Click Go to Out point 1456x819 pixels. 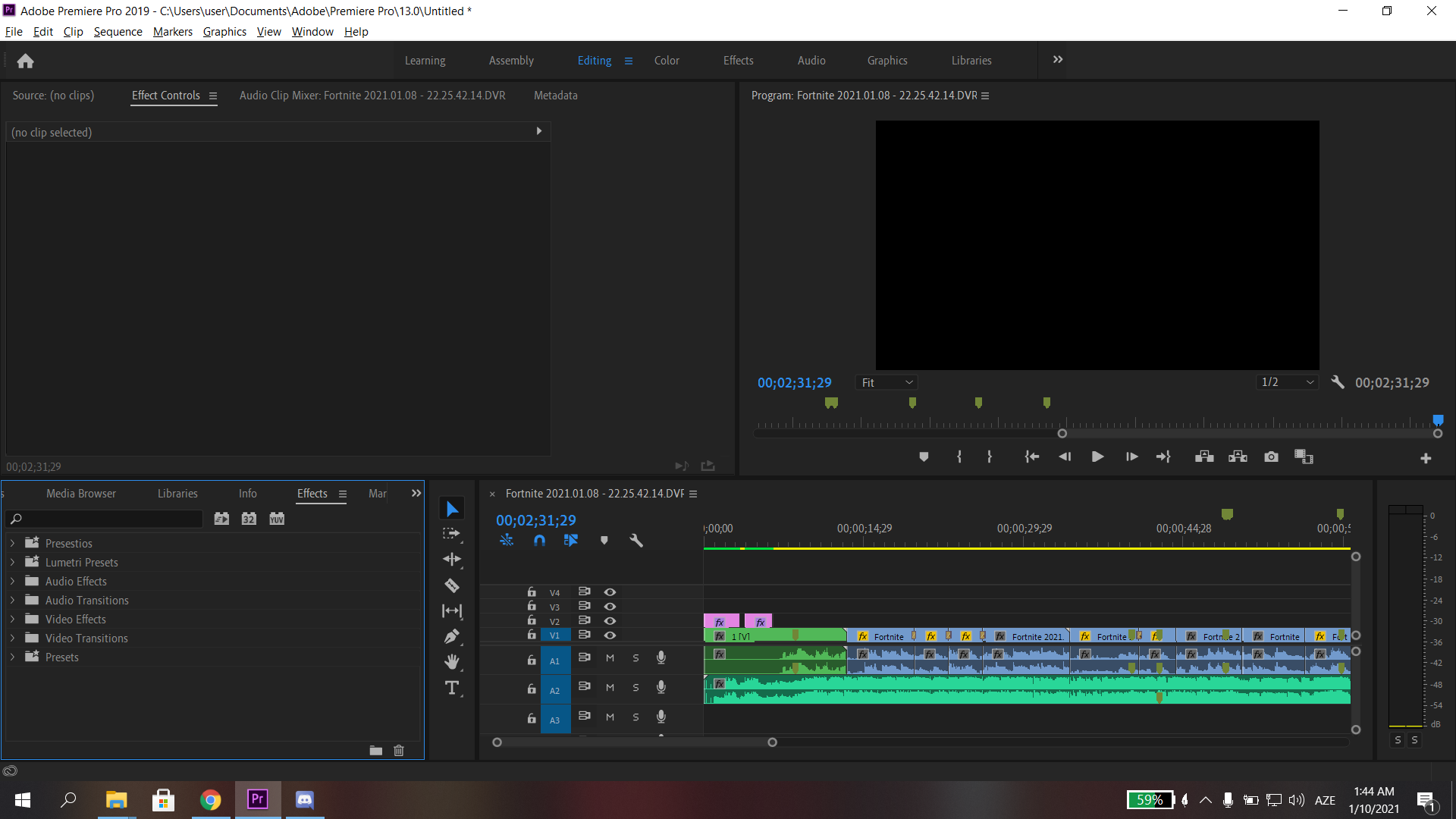pyautogui.click(x=1163, y=457)
